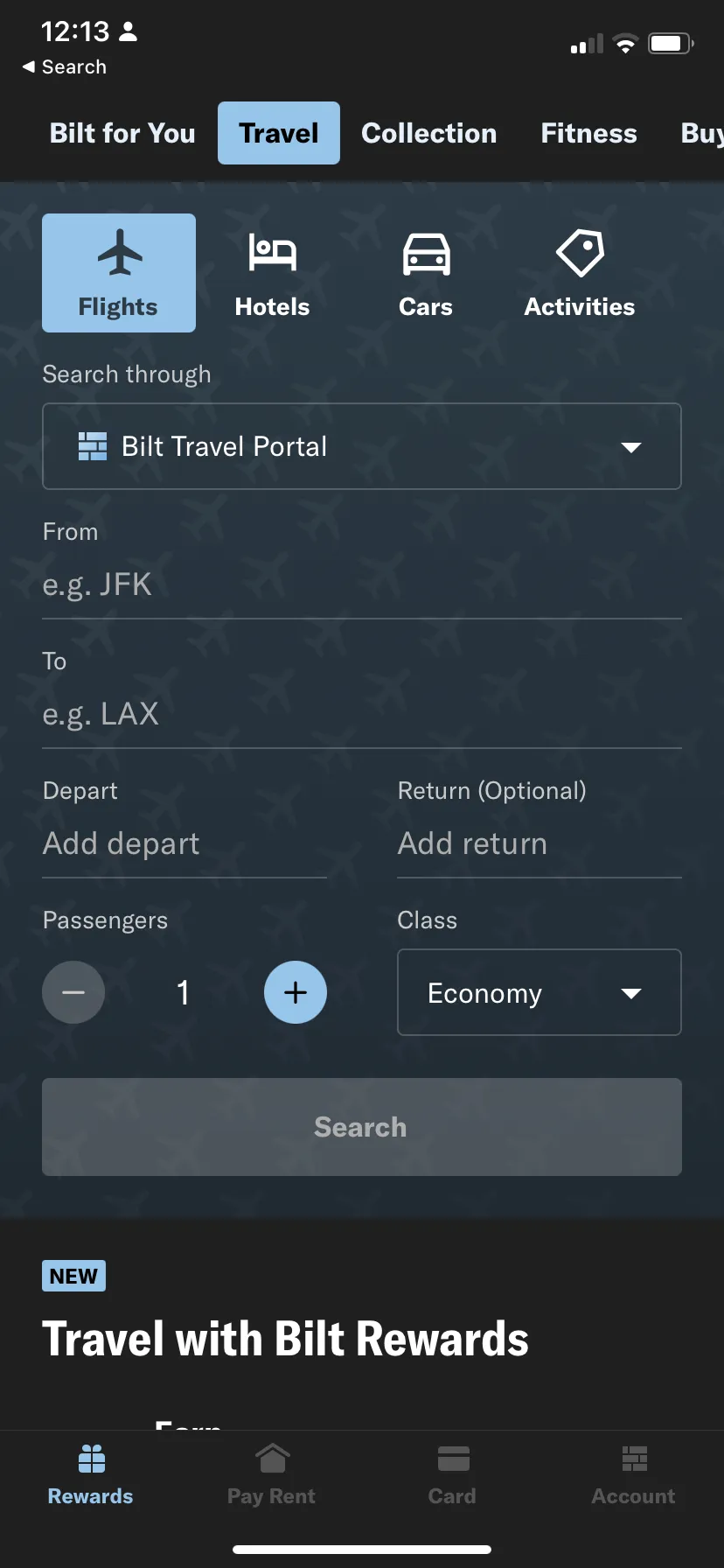The height and width of the screenshot is (1568, 724).
Task: Go to Pay Rent in bottom bar
Action: point(271,1475)
